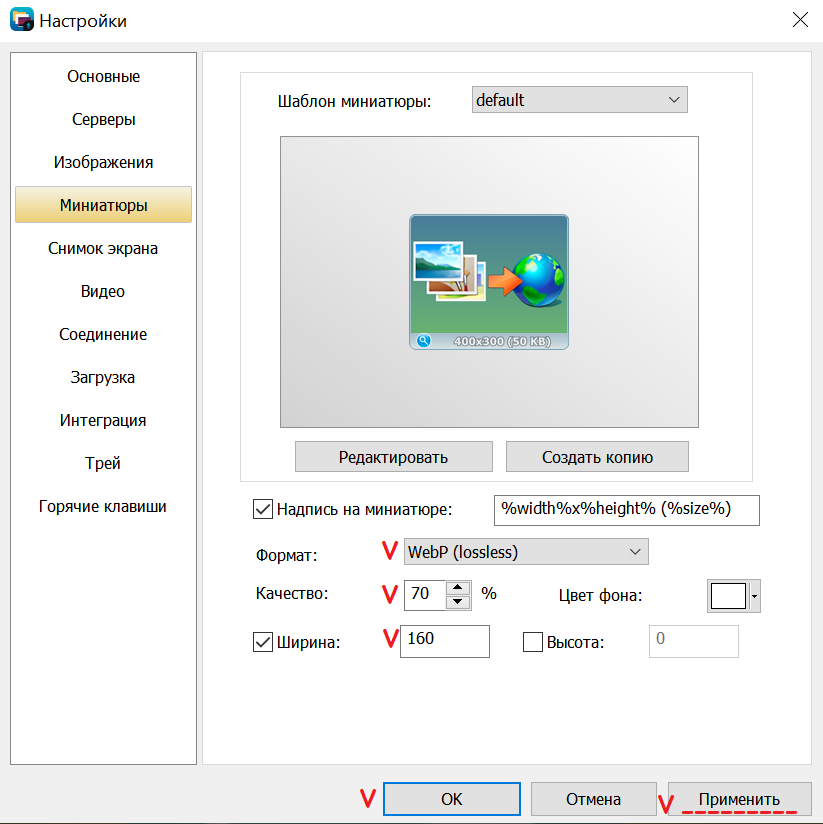Screen dimensions: 823x824
Task: Click the thumbnail caption text field
Action: [x=626, y=510]
